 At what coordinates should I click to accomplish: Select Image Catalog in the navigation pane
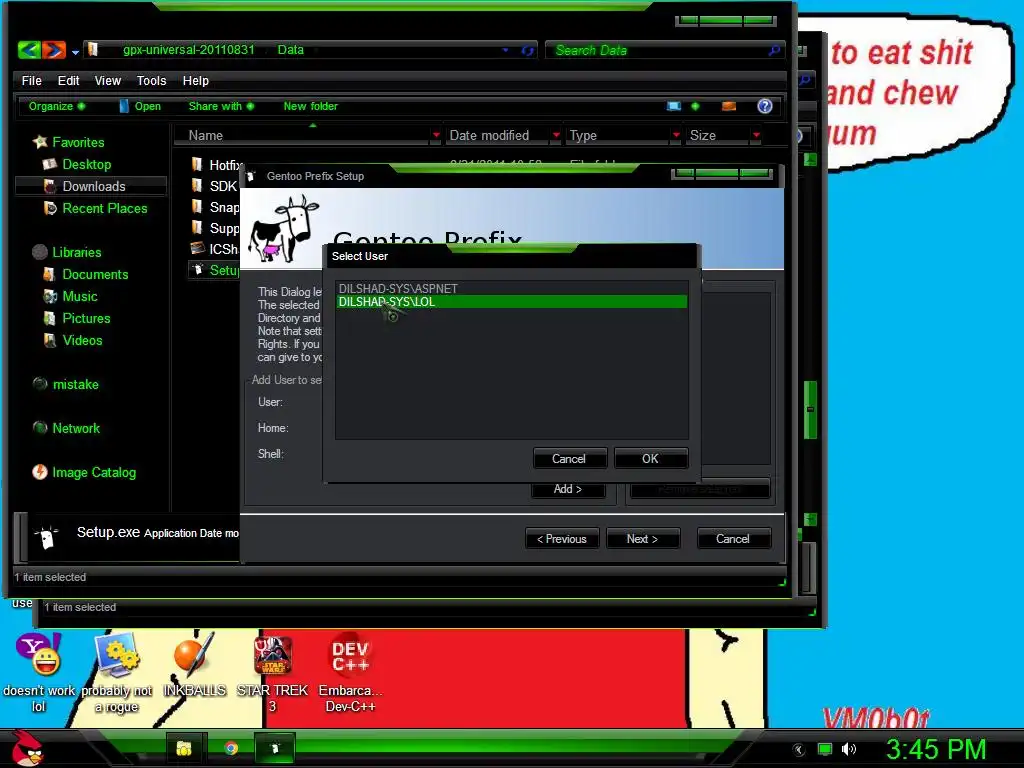tap(94, 472)
